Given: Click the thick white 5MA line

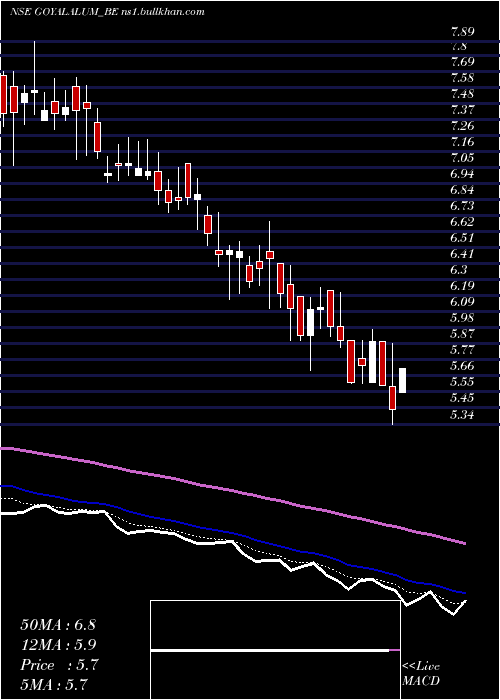Looking at the screenshot, I should pyautogui.click(x=232, y=542).
